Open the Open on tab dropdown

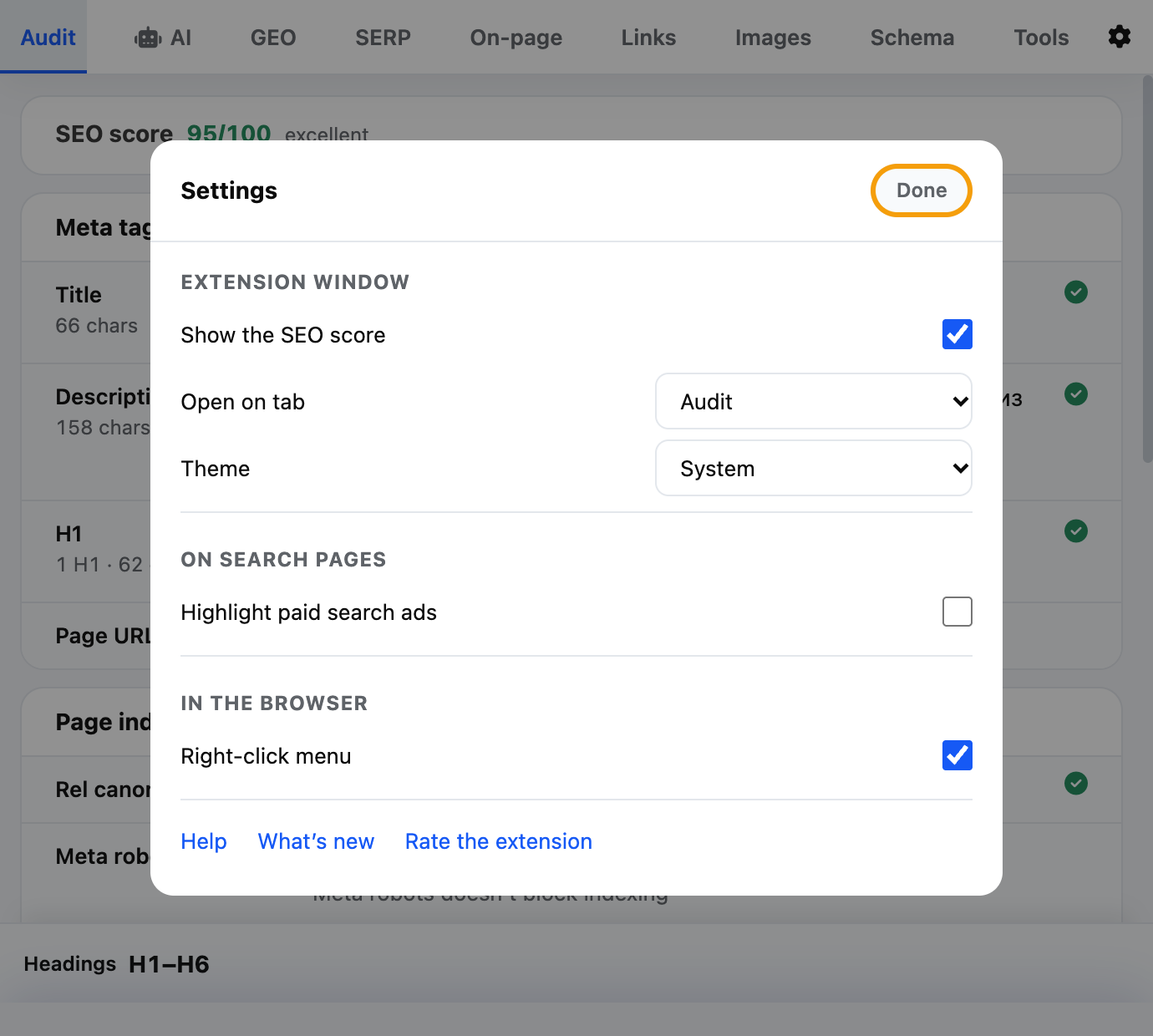(814, 401)
